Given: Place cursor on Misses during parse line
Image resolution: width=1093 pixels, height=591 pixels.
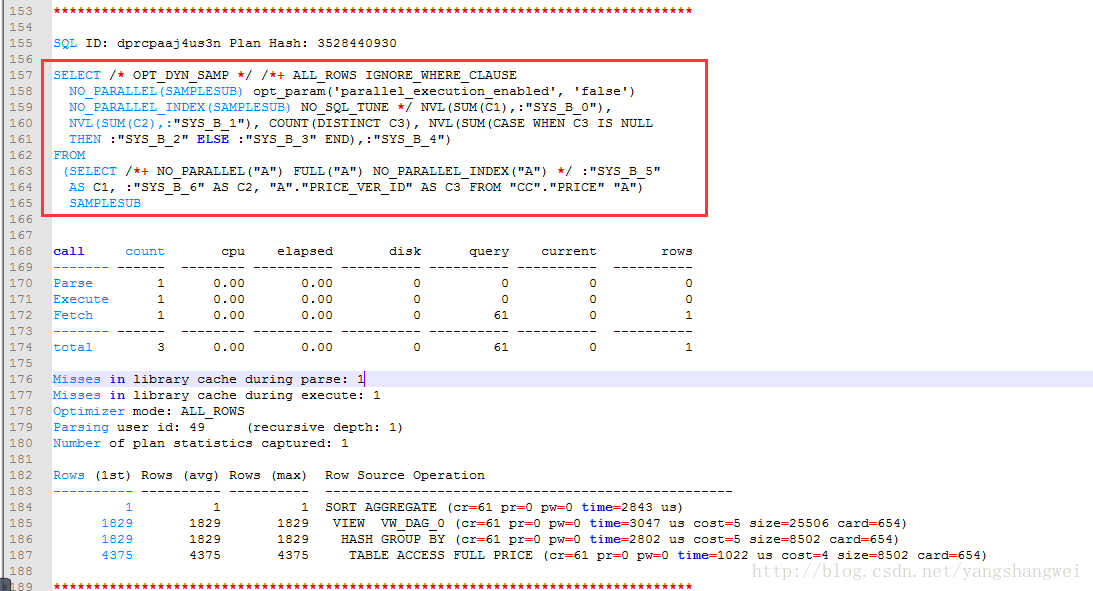Looking at the screenshot, I should (x=208, y=380).
